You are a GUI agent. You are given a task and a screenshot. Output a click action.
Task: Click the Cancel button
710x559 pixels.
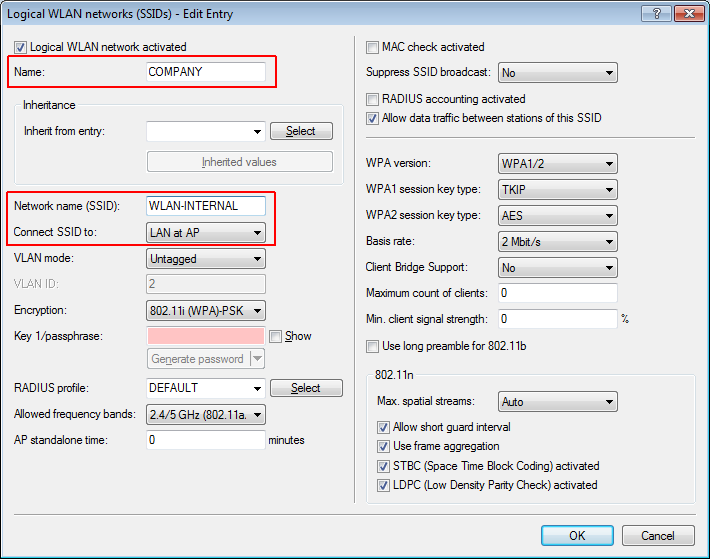point(657,536)
